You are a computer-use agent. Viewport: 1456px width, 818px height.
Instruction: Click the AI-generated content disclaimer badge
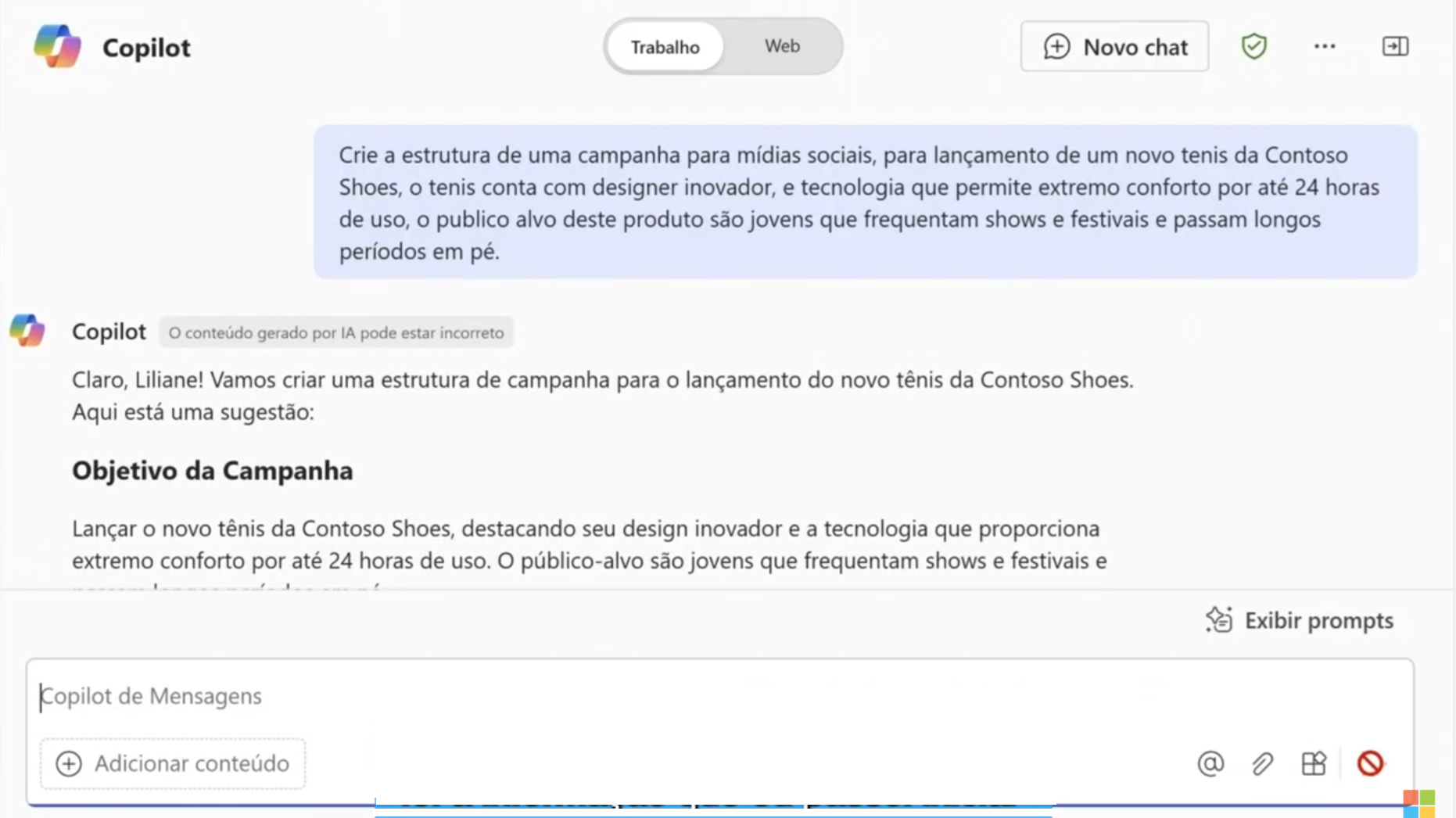pos(336,332)
